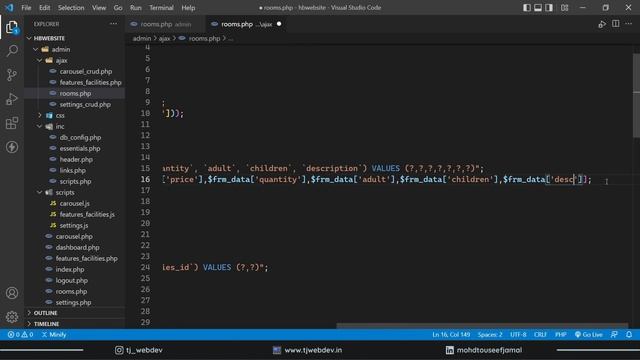This screenshot has width=640, height=360.
Task: Open the Terminal menu
Action: [161, 8]
